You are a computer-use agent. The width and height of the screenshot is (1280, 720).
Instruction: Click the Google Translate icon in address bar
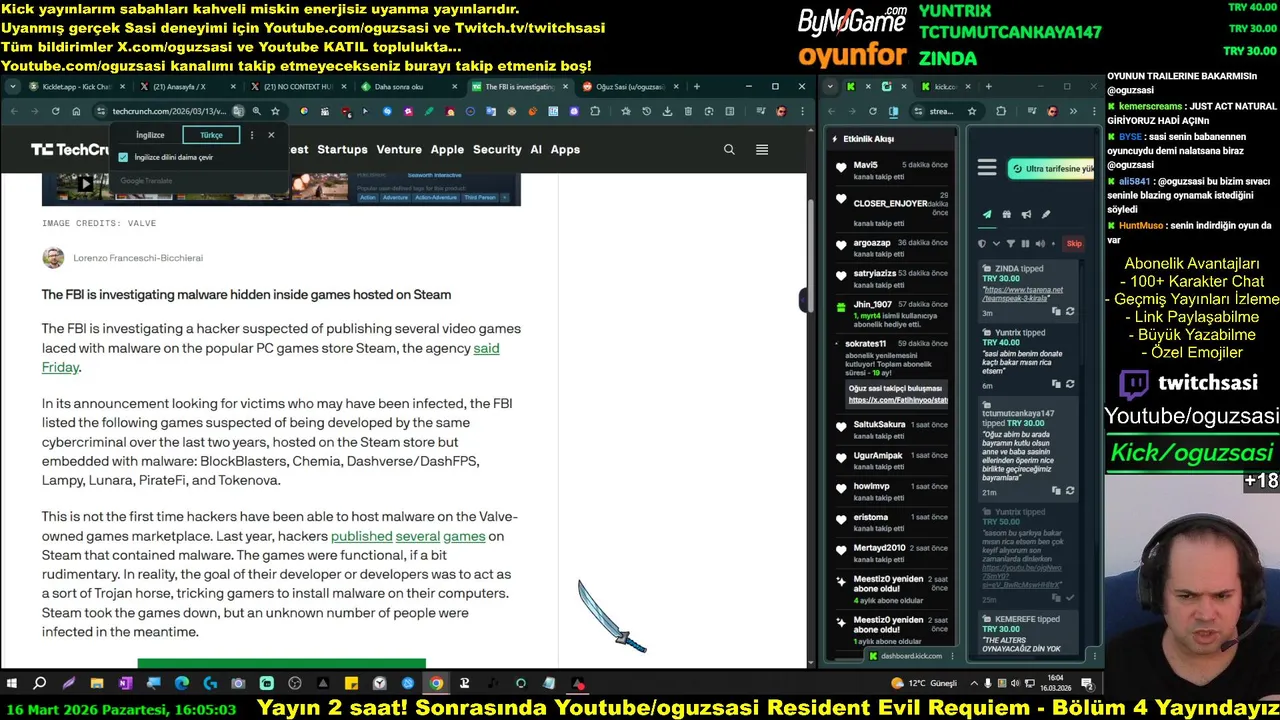click(x=238, y=111)
